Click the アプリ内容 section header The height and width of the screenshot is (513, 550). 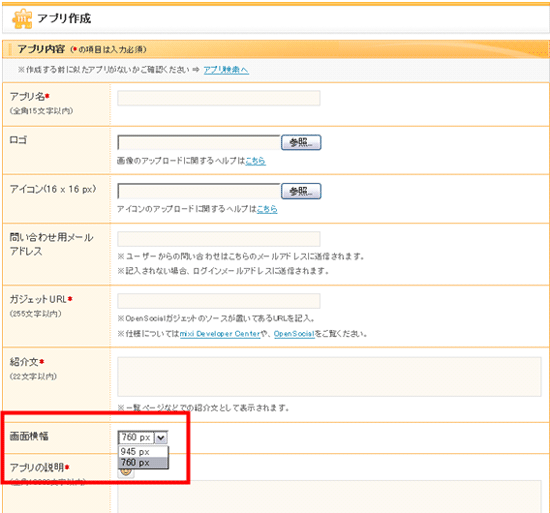coord(41,49)
